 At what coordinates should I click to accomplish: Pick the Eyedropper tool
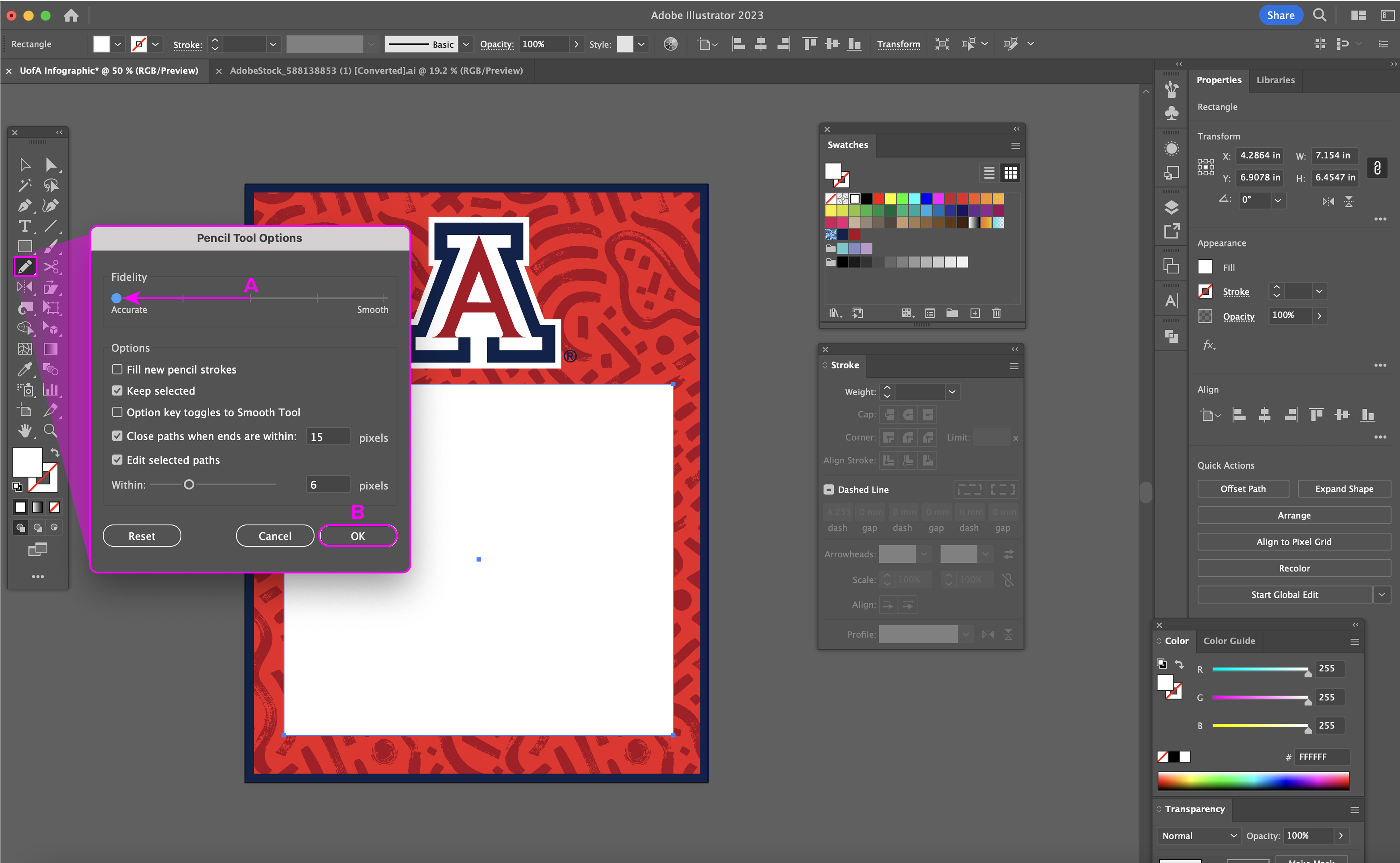[x=24, y=369]
